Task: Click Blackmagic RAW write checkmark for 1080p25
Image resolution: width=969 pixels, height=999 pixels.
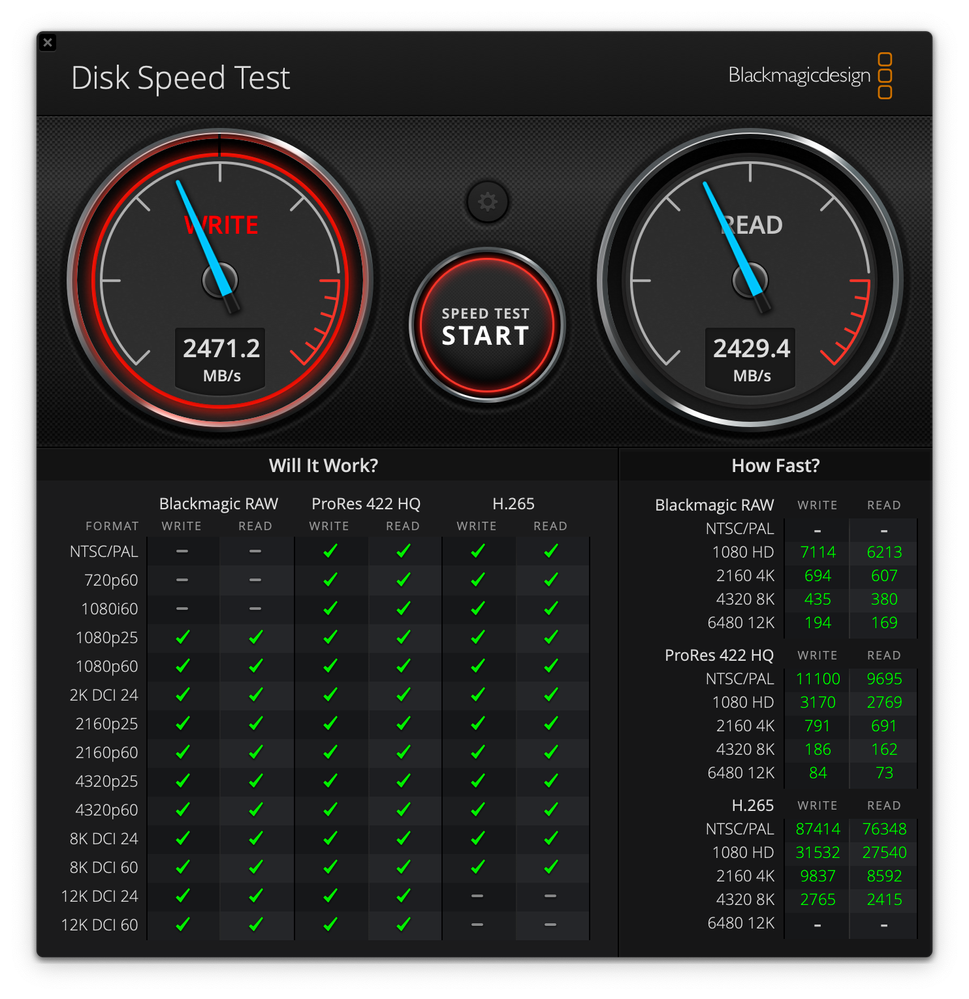Action: 182,637
